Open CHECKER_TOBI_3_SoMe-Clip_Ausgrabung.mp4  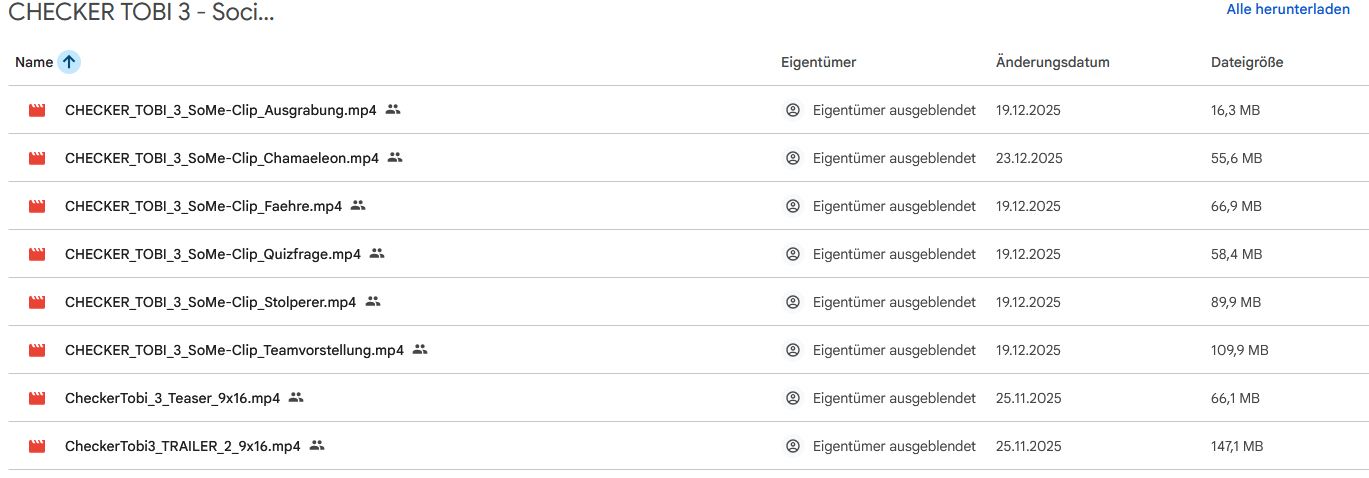click(220, 110)
